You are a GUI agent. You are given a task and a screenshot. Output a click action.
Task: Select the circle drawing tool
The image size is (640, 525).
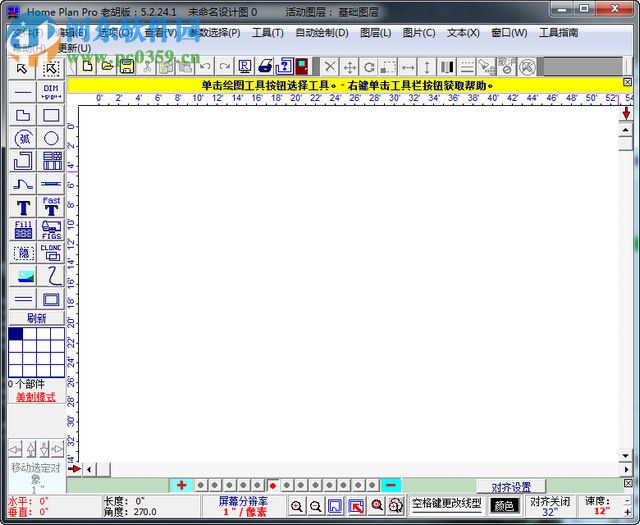point(51,138)
